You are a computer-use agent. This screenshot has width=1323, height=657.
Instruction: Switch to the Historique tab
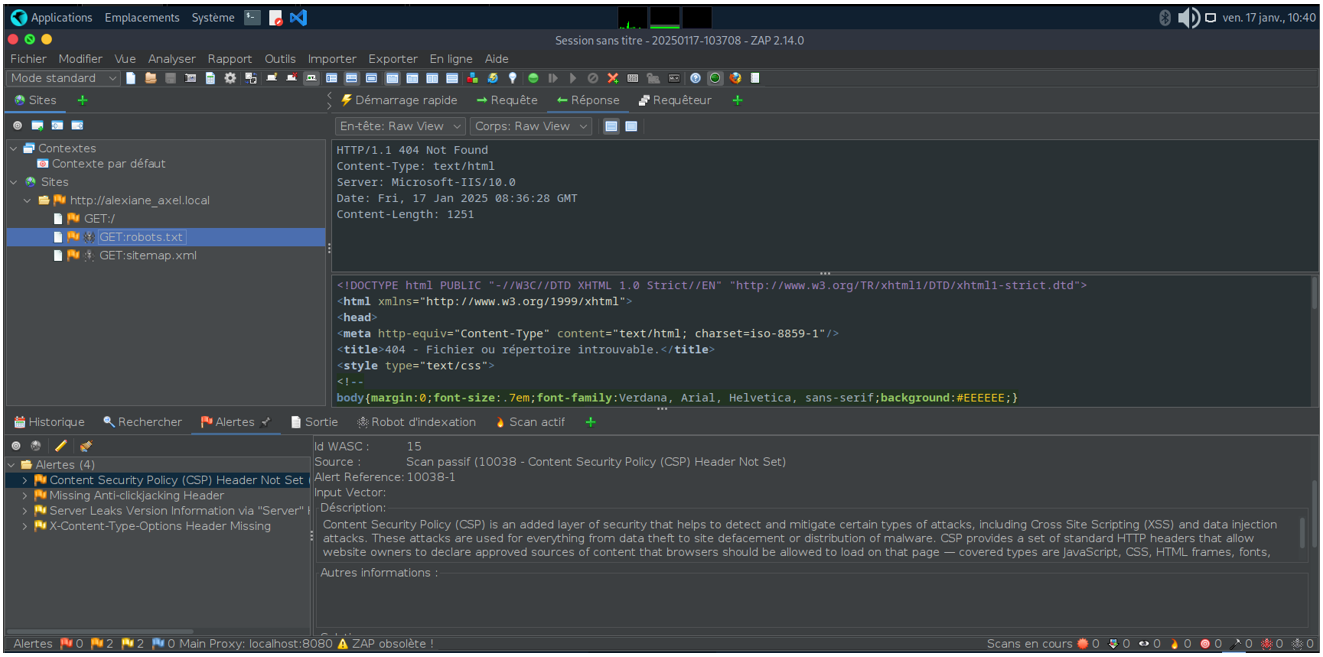(49, 422)
